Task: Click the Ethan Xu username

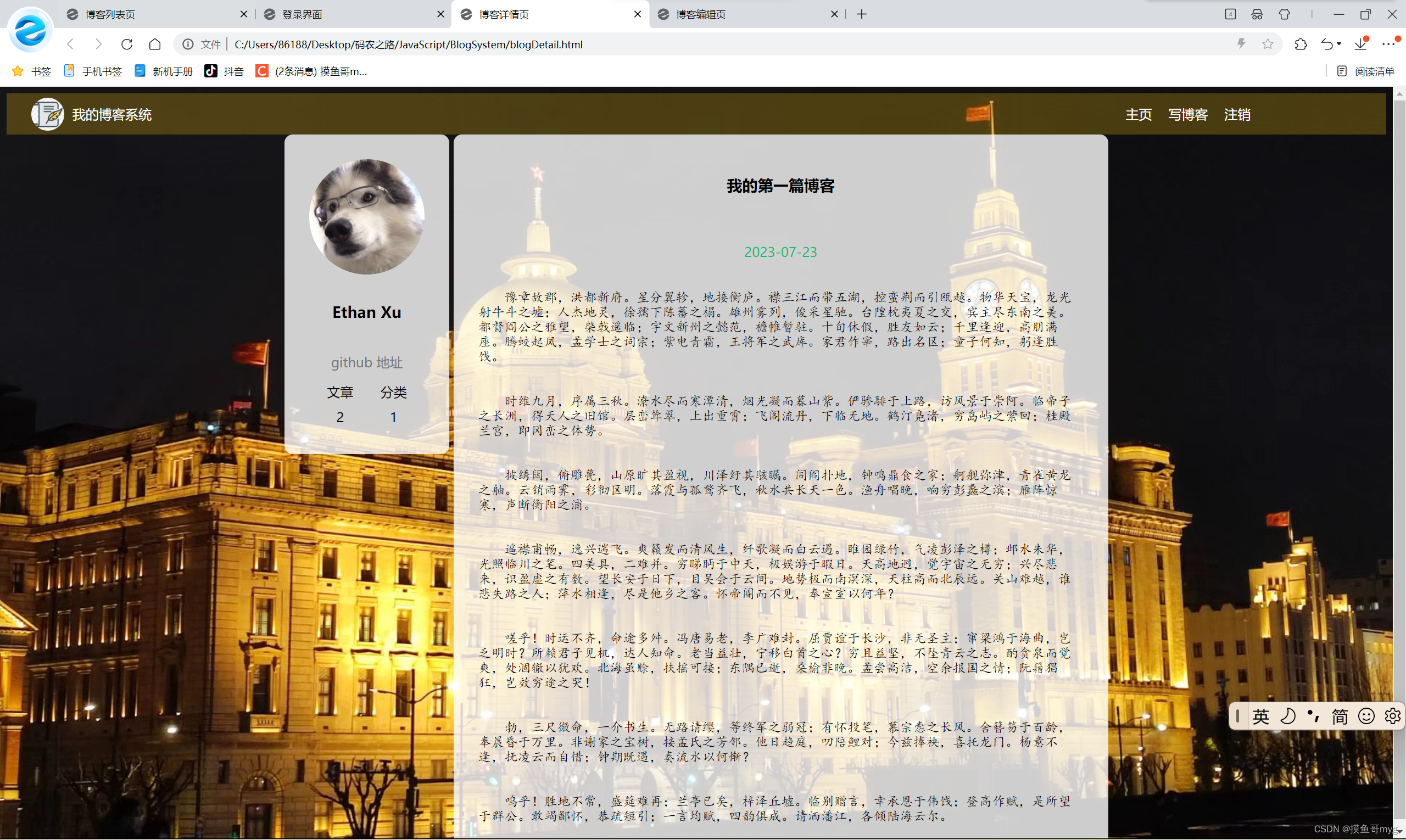Action: pos(366,312)
